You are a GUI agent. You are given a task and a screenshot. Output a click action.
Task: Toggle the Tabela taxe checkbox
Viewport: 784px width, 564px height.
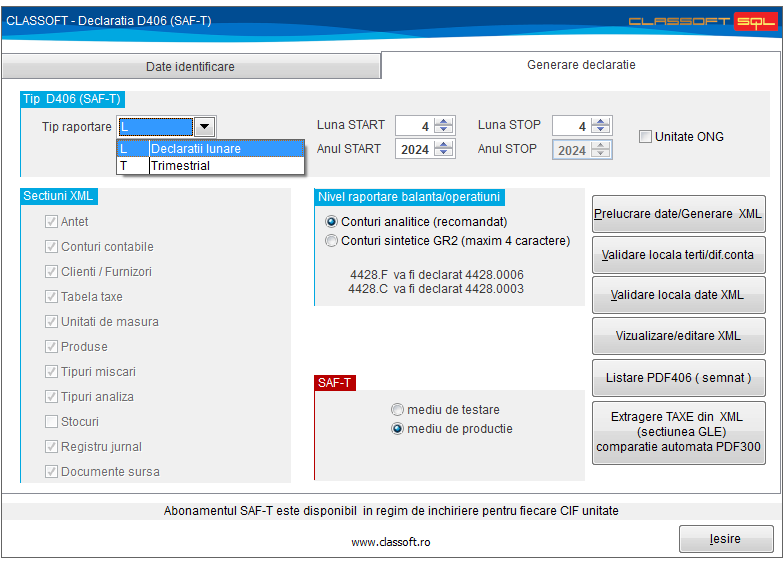pos(51,296)
